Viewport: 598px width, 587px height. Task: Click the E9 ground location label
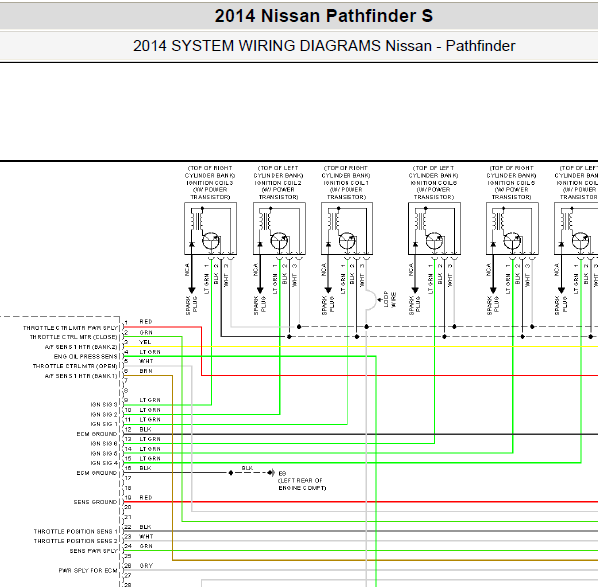click(x=302, y=481)
